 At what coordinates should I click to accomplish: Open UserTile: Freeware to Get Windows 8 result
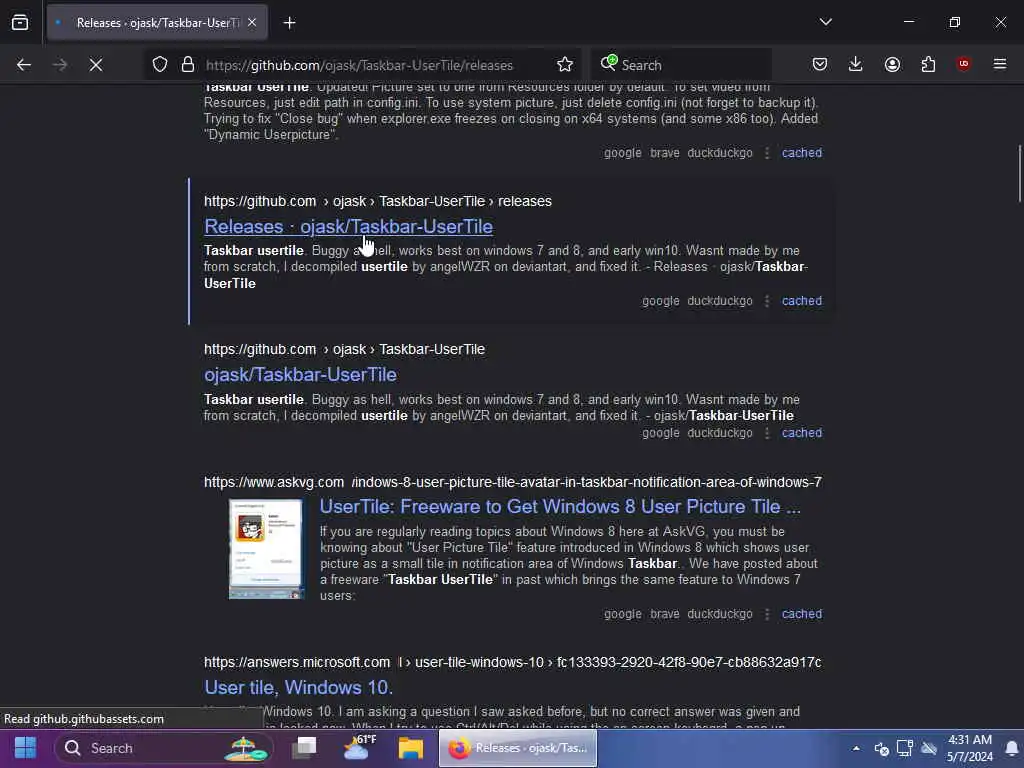tap(560, 507)
